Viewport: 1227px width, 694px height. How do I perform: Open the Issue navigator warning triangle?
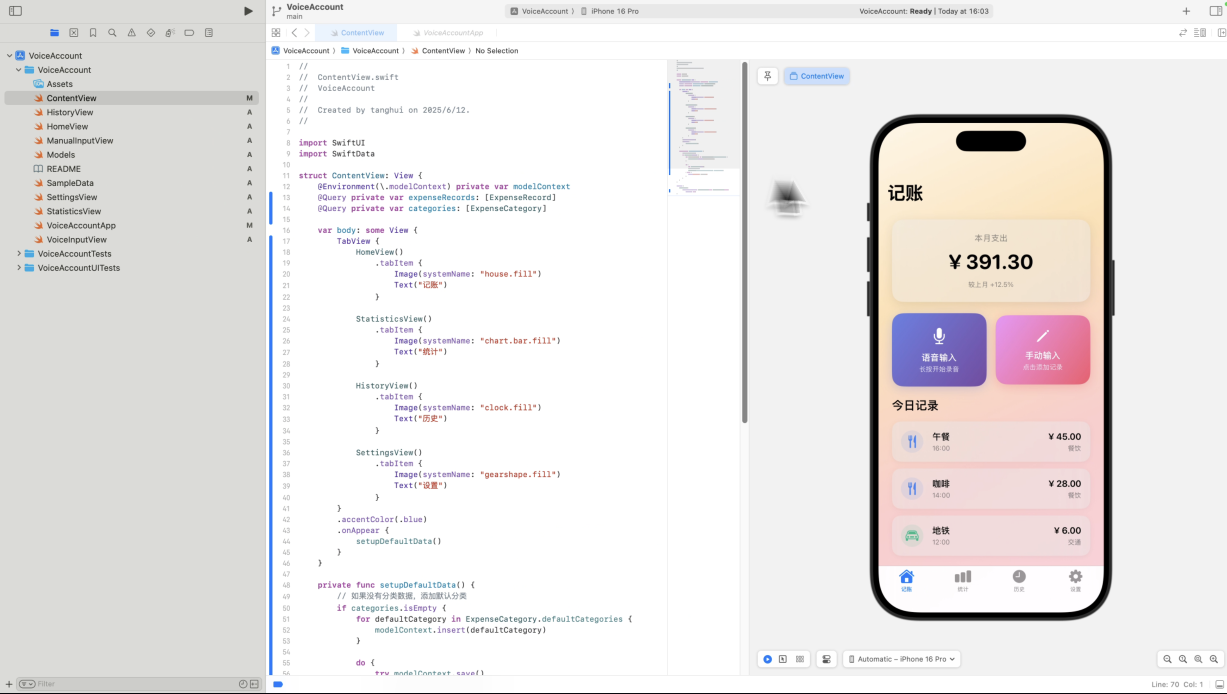[x=131, y=33]
